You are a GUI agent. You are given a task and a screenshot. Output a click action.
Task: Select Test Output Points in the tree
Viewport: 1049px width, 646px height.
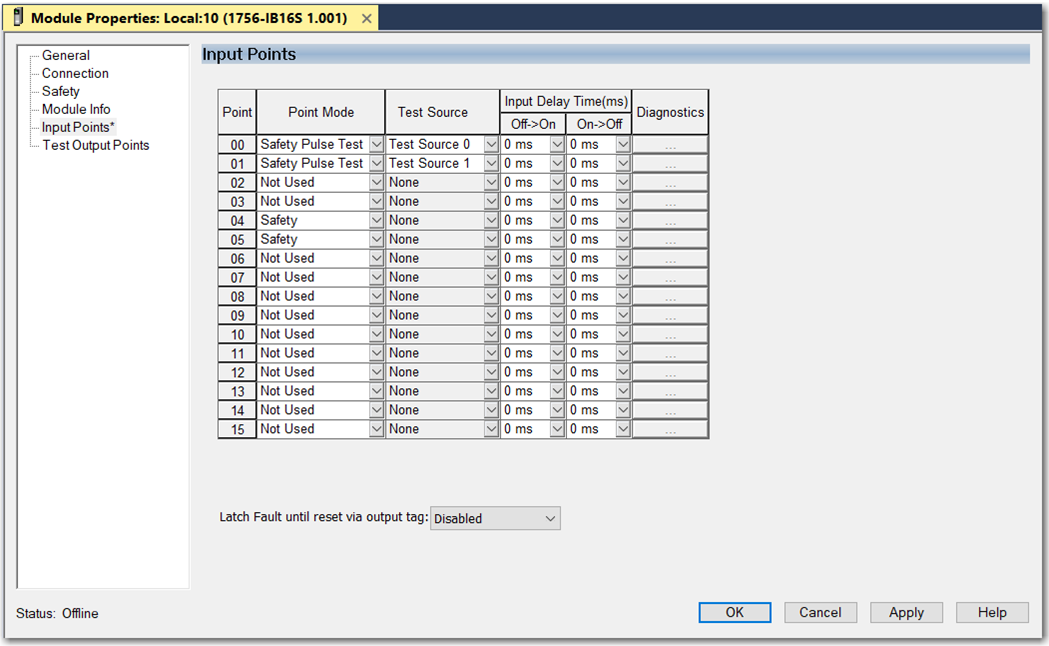[95, 145]
